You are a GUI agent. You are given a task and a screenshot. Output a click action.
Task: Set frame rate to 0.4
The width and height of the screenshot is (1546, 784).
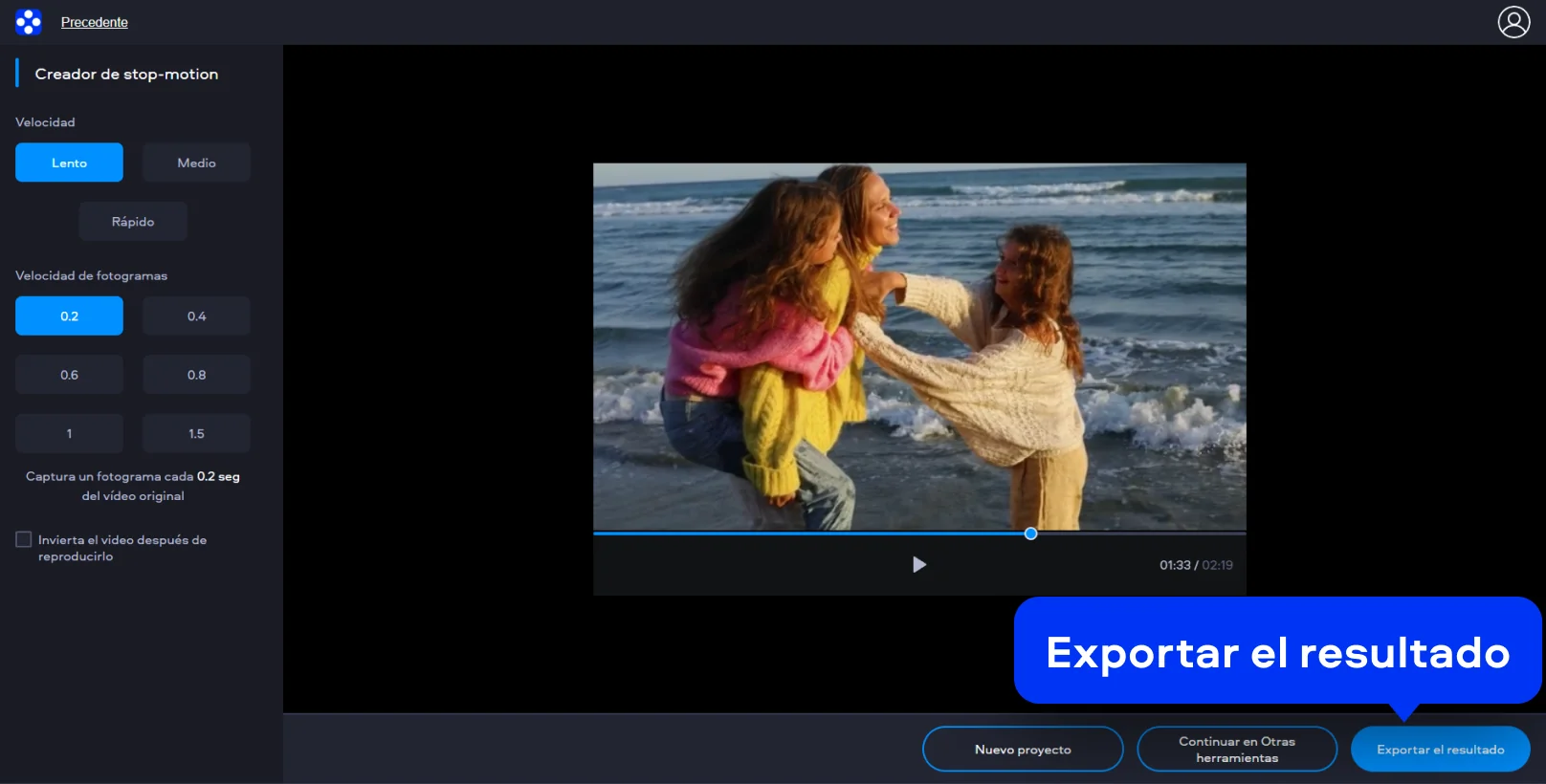coord(196,316)
